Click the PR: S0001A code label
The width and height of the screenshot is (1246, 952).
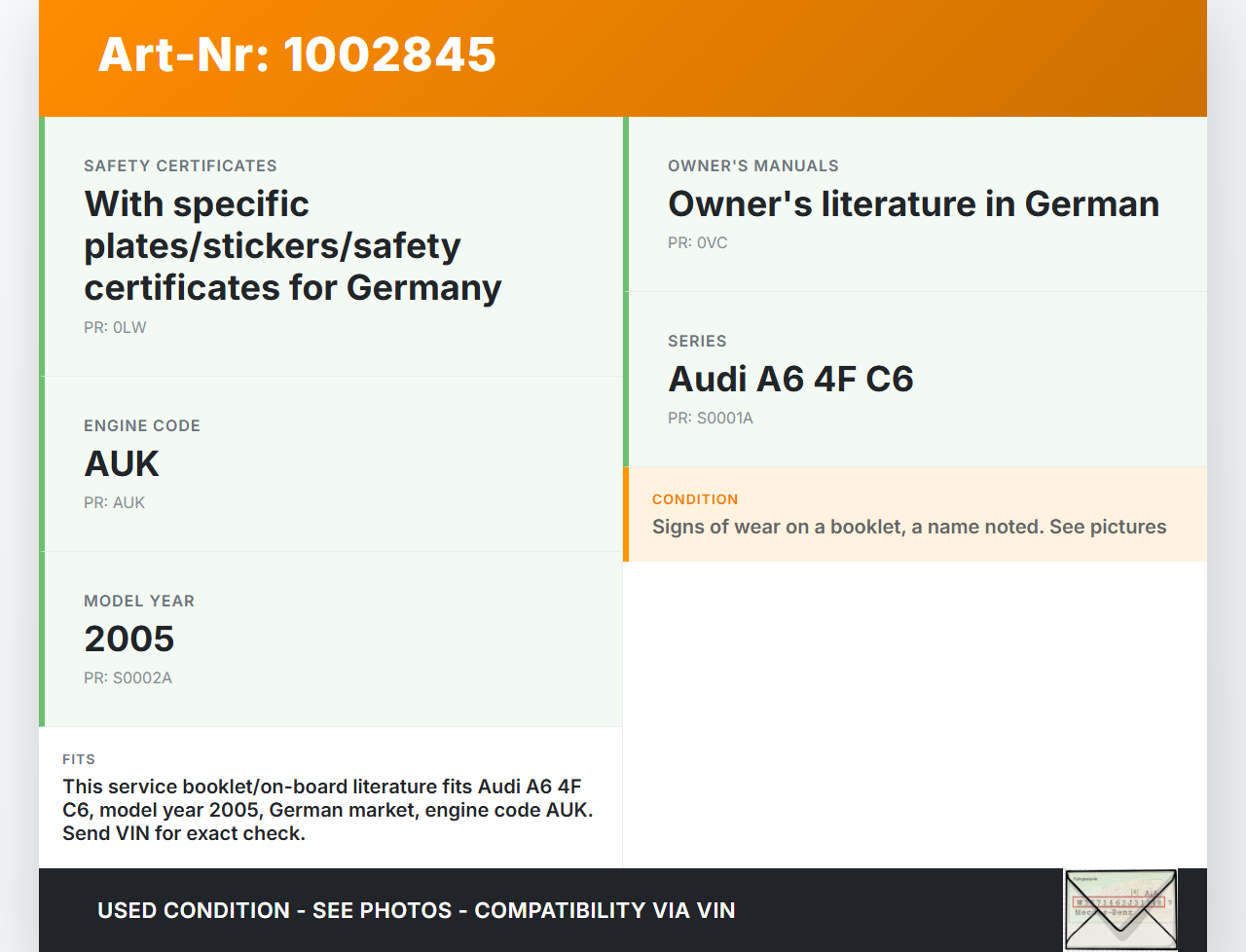coord(710,418)
